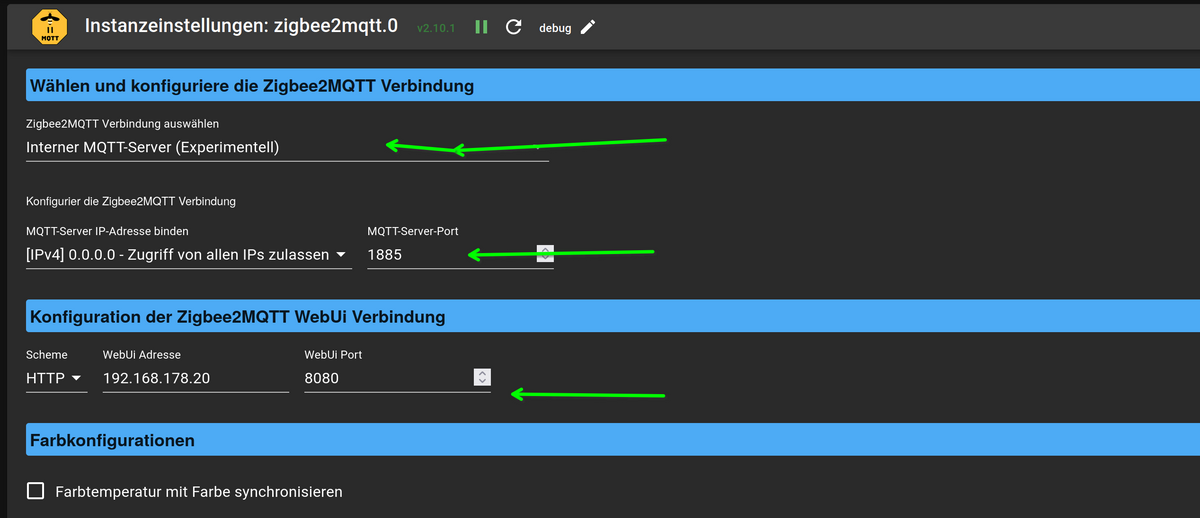Increase the WebUi Port with the up arrow
The image size is (1200, 518).
coord(483,373)
